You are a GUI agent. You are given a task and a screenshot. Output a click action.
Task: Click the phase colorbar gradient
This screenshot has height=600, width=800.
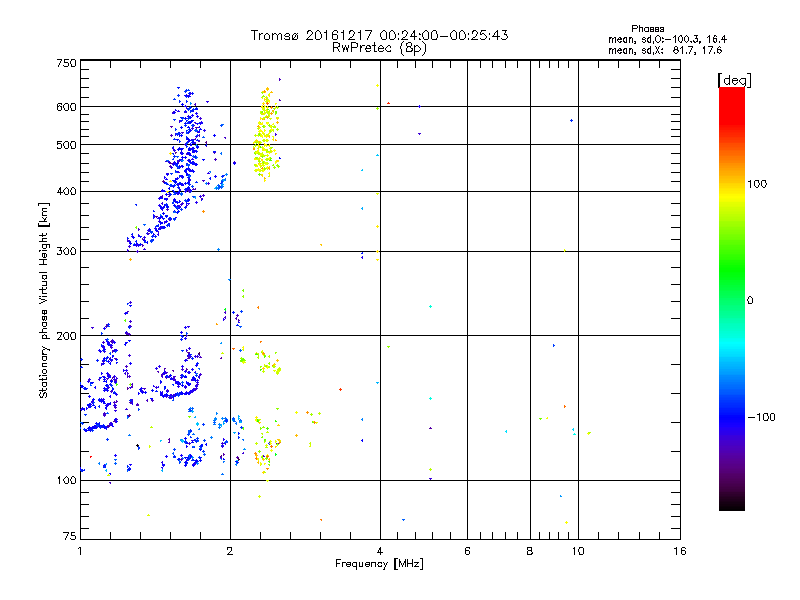click(x=732, y=298)
